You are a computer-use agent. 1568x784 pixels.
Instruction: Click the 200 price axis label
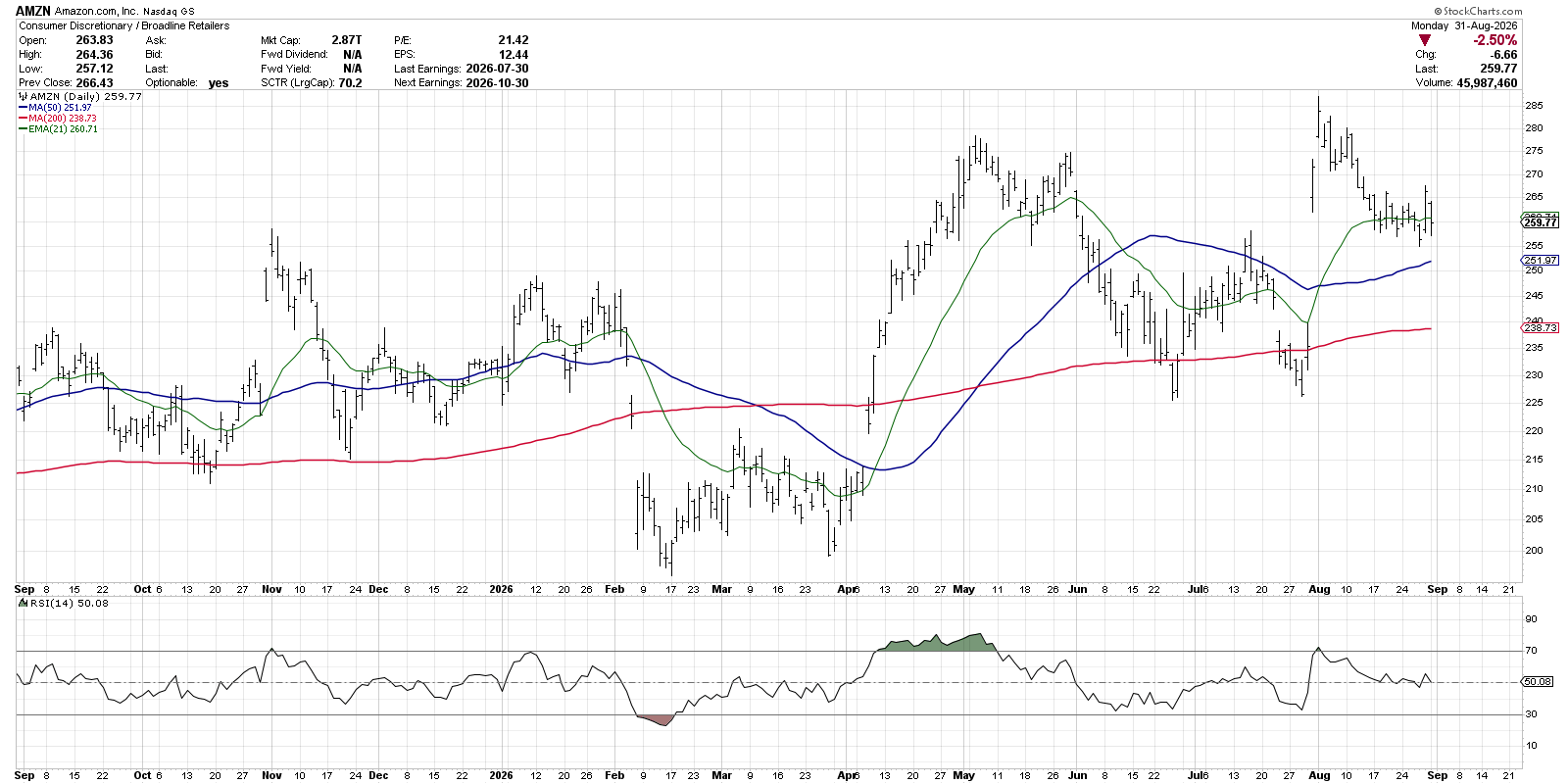coord(1534,551)
